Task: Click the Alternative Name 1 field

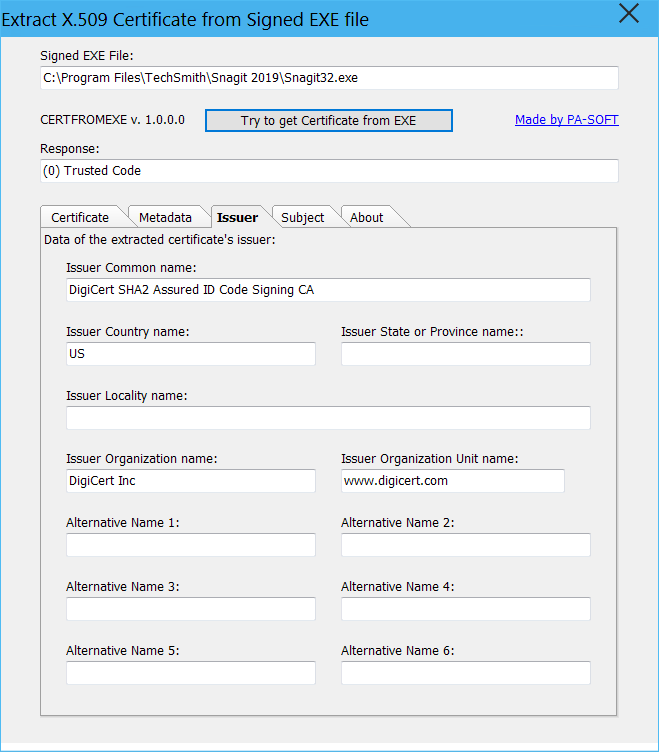Action: (190, 545)
